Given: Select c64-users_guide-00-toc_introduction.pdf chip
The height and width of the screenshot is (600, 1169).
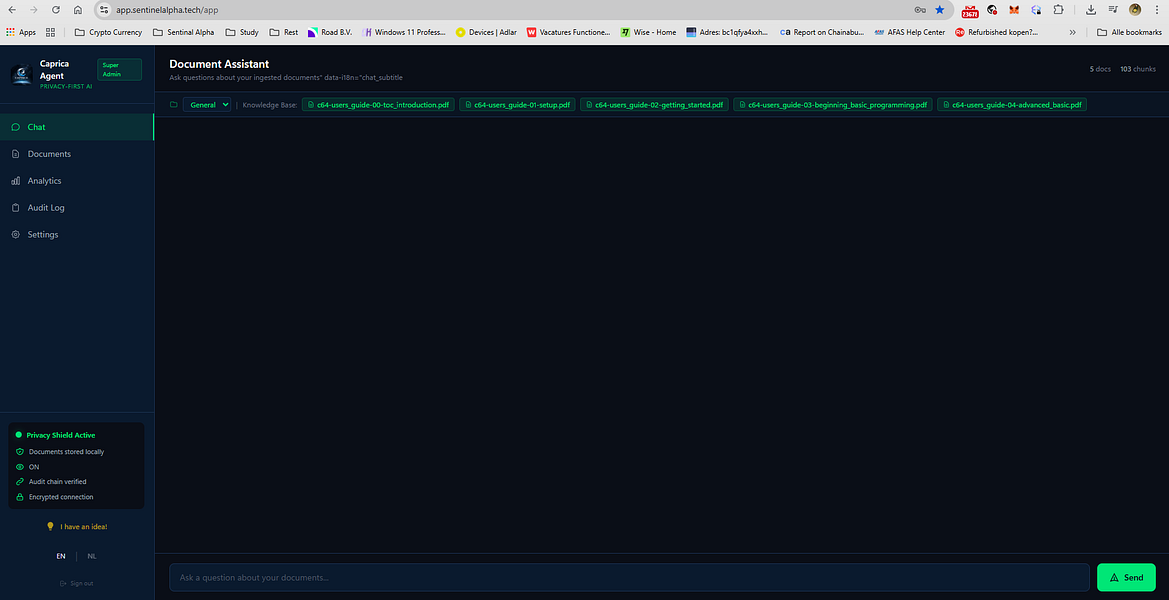Looking at the screenshot, I should [378, 104].
